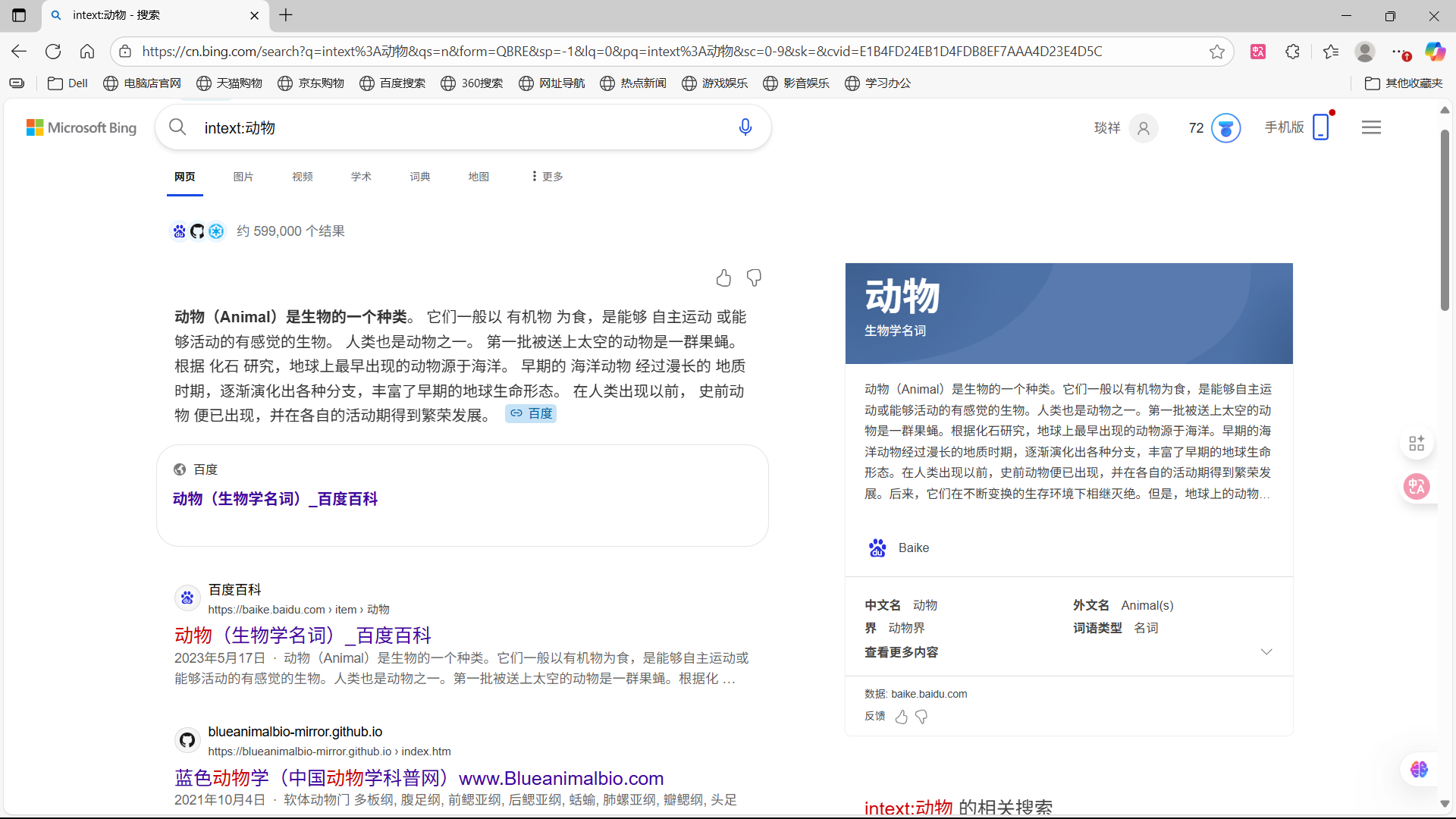Screen dimensions: 1456x819
Task: Open Microsoft Rewards via the medal icon
Action: (1226, 127)
